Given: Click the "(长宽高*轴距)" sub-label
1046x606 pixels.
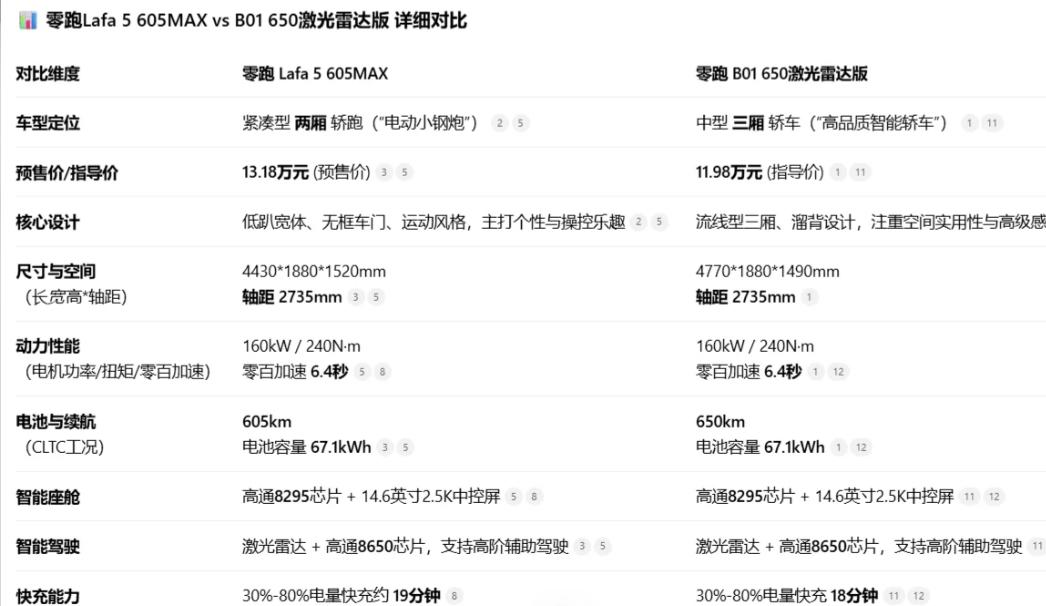Looking at the screenshot, I should [x=76, y=297].
